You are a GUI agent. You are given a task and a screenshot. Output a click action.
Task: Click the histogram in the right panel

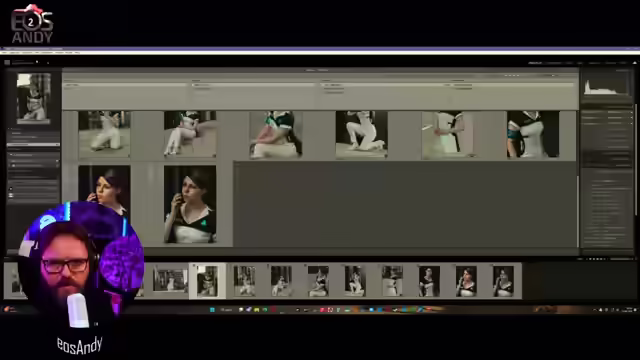click(607, 87)
